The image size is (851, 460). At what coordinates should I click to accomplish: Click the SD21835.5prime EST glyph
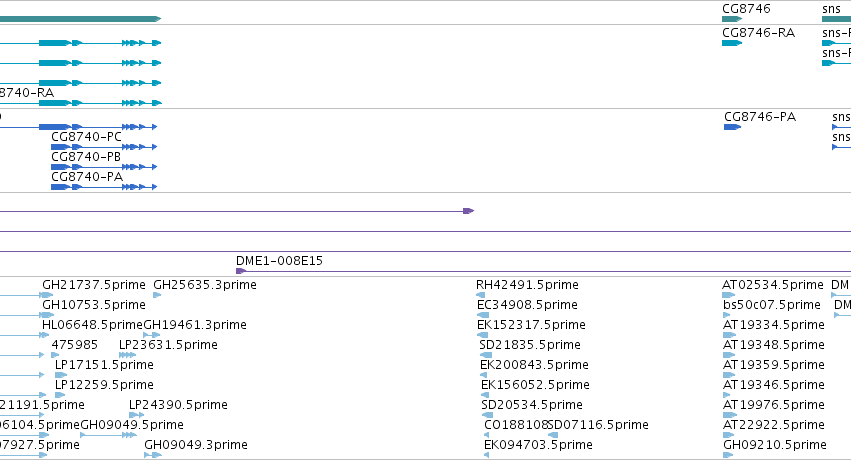pyautogui.click(x=486, y=355)
